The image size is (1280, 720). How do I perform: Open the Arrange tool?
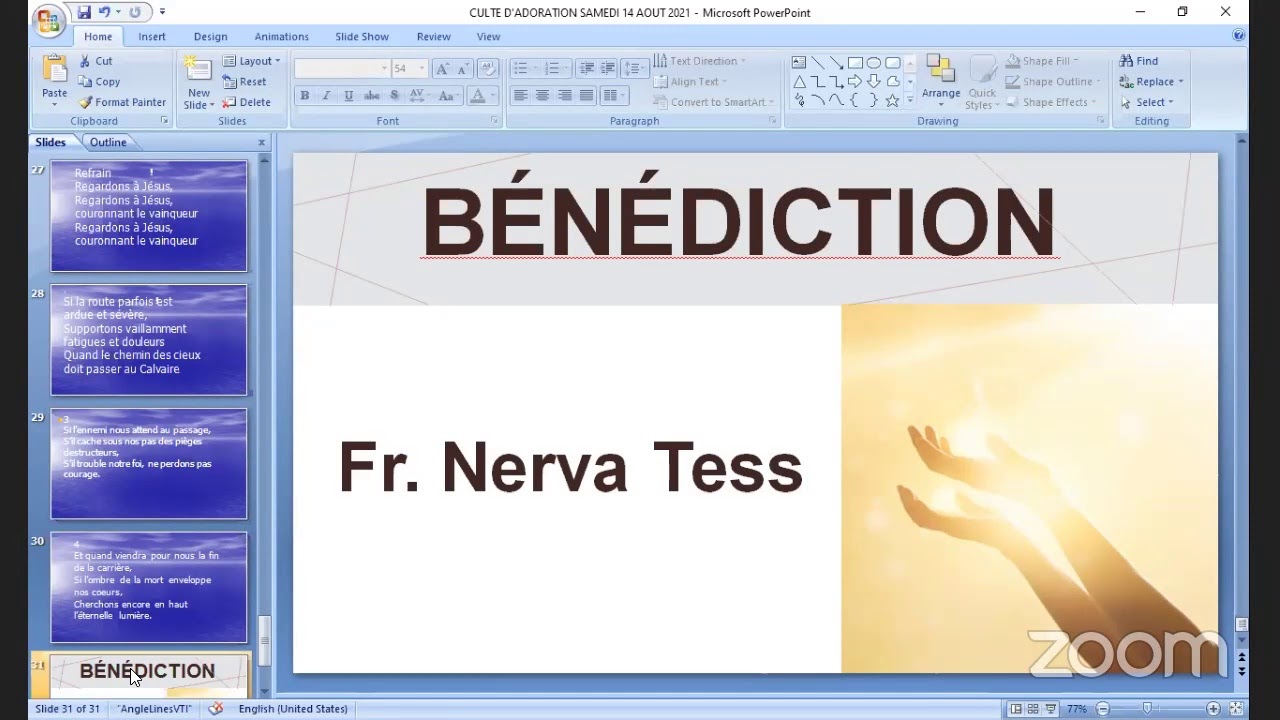[x=940, y=80]
